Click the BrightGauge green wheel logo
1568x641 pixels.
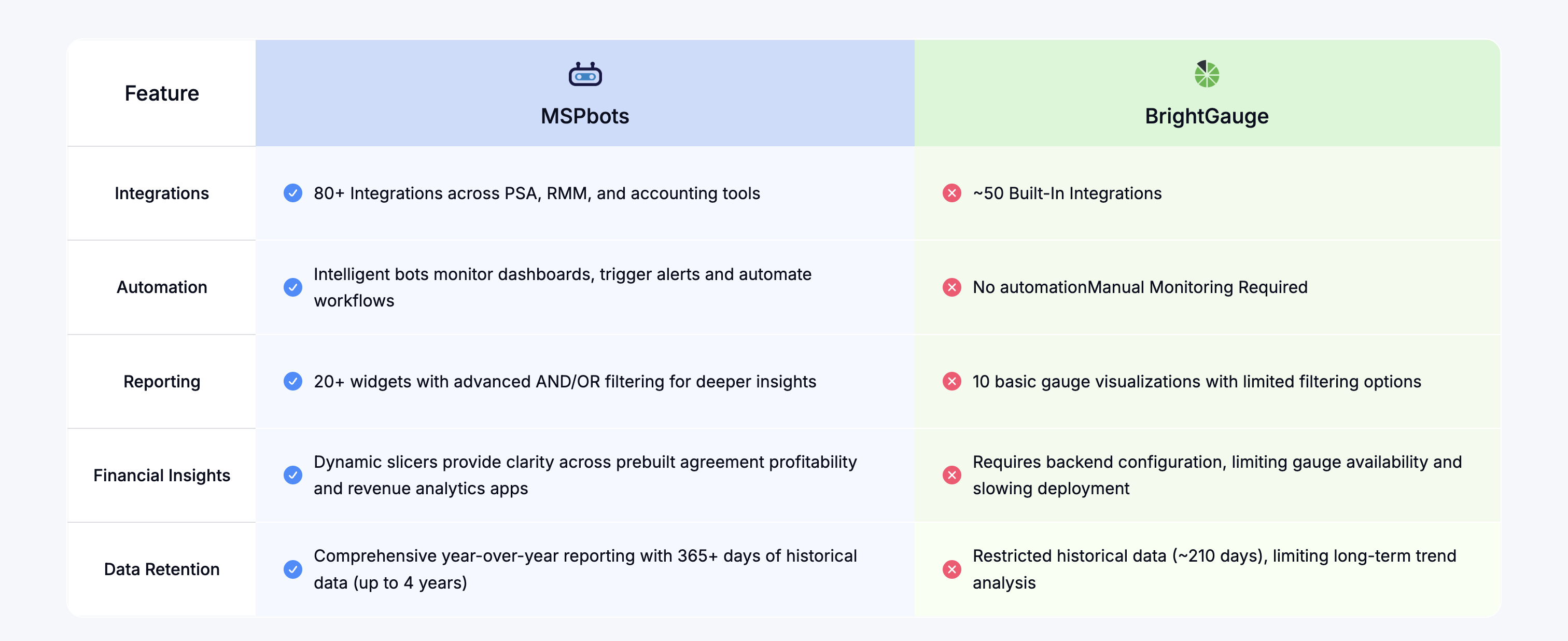pyautogui.click(x=1207, y=74)
